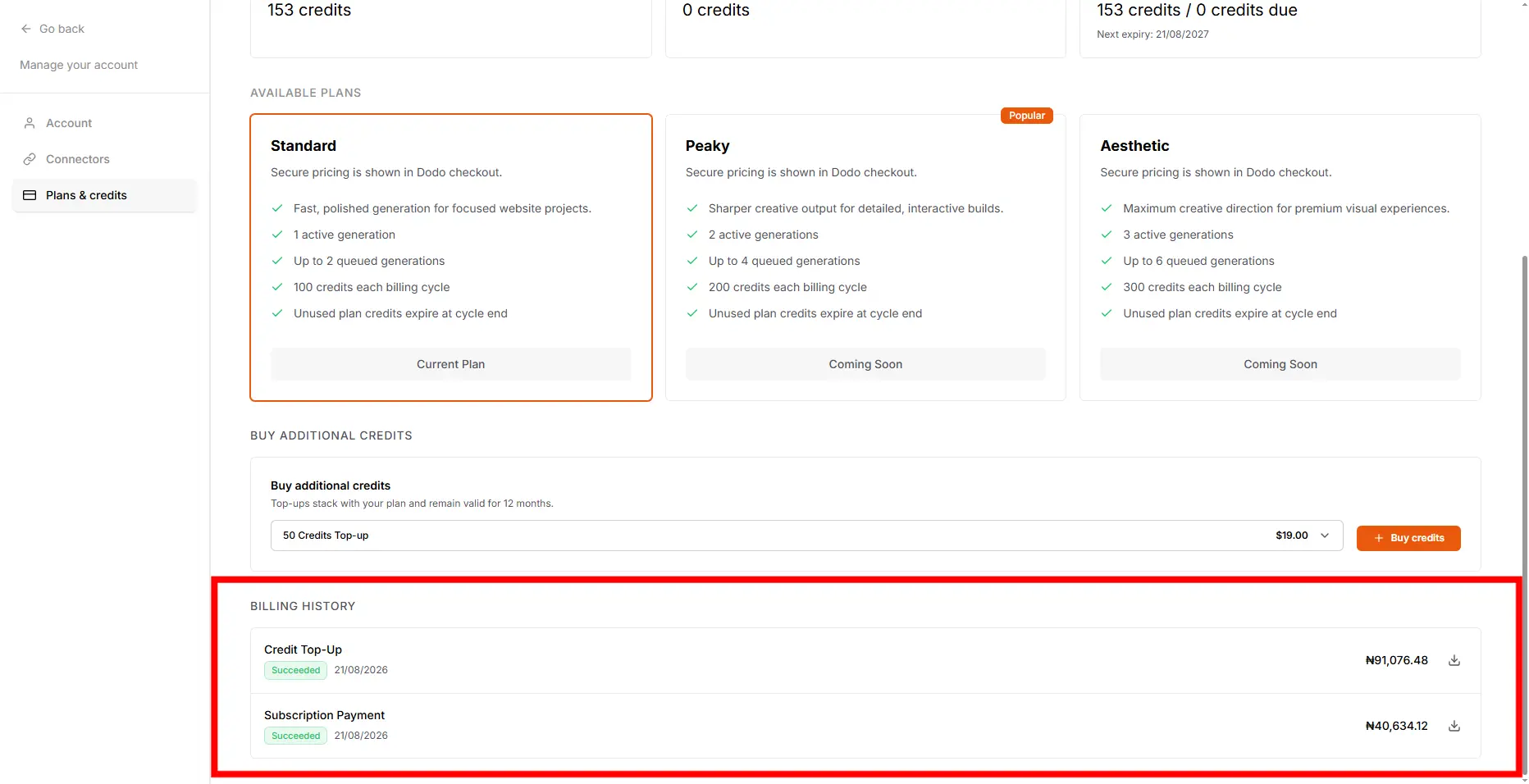Click Coming Soon button on Aesthetic plan
Viewport: 1529px width, 784px height.
[x=1280, y=364]
